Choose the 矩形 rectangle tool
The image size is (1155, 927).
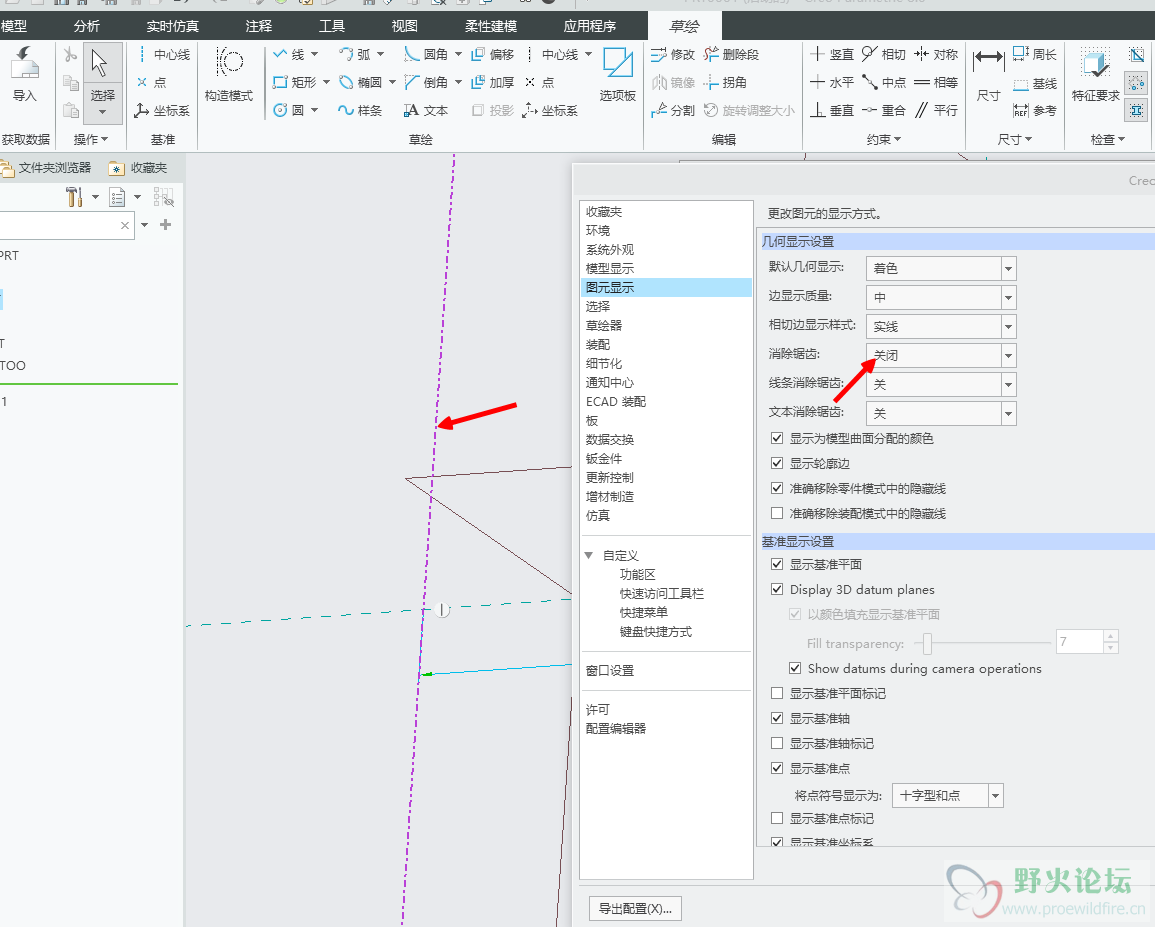tap(295, 83)
